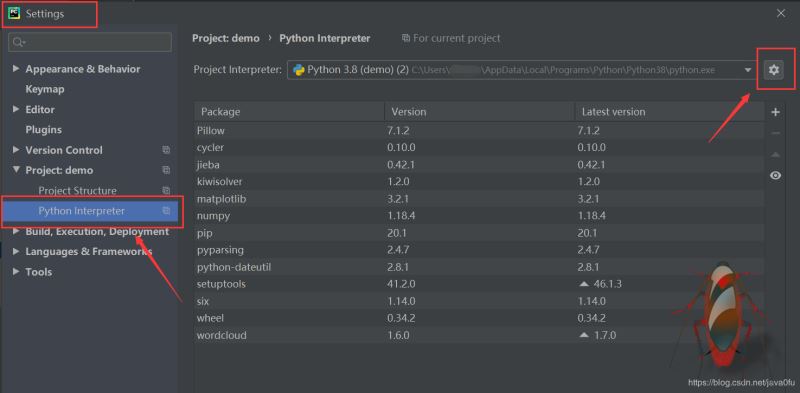Select the setuptools package row

pos(479,284)
